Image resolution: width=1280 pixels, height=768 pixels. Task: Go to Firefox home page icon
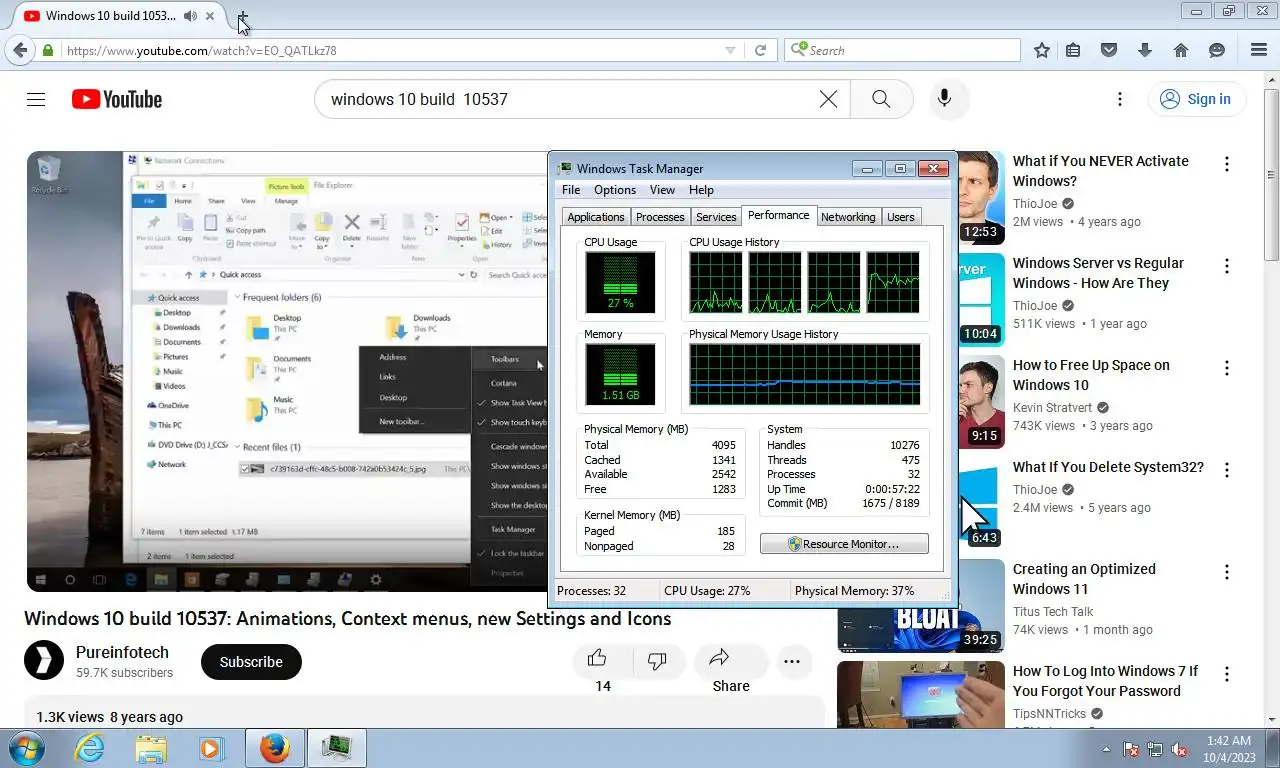[1181, 50]
